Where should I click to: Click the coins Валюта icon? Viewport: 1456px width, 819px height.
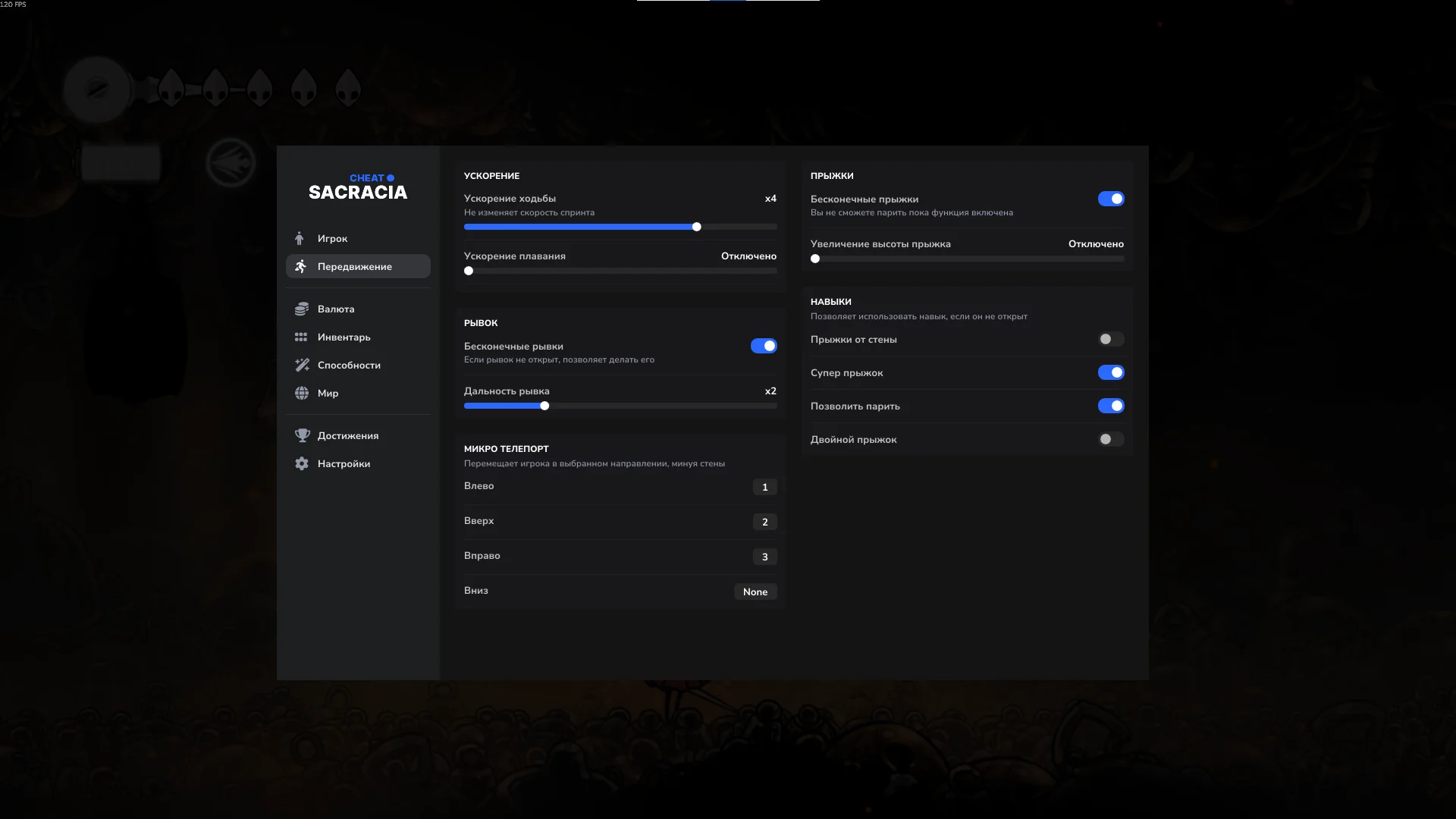pyautogui.click(x=301, y=309)
